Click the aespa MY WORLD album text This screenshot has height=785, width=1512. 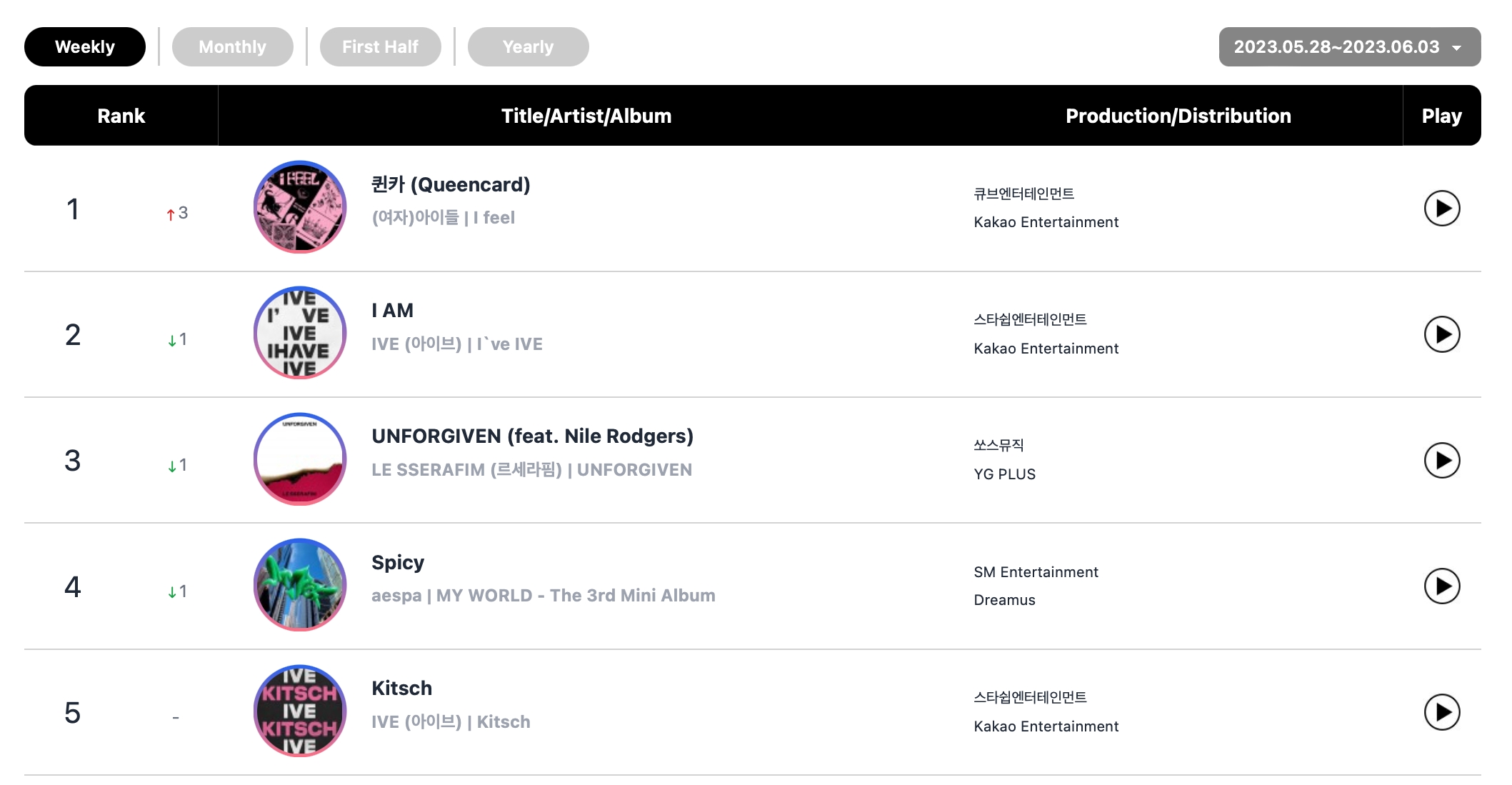(544, 596)
